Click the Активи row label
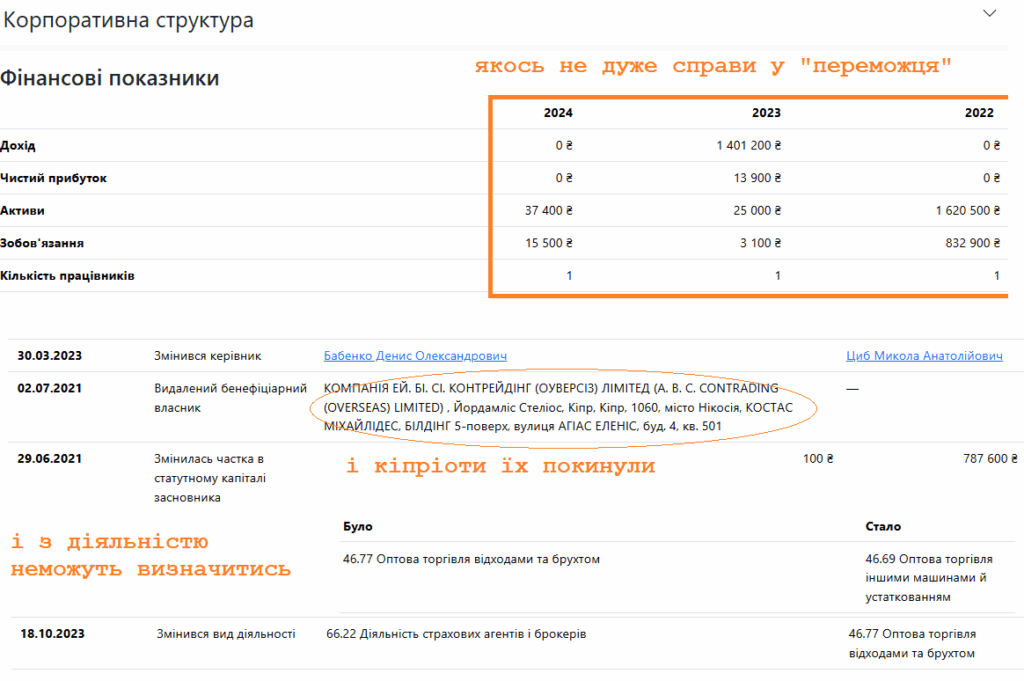 click(x=22, y=211)
